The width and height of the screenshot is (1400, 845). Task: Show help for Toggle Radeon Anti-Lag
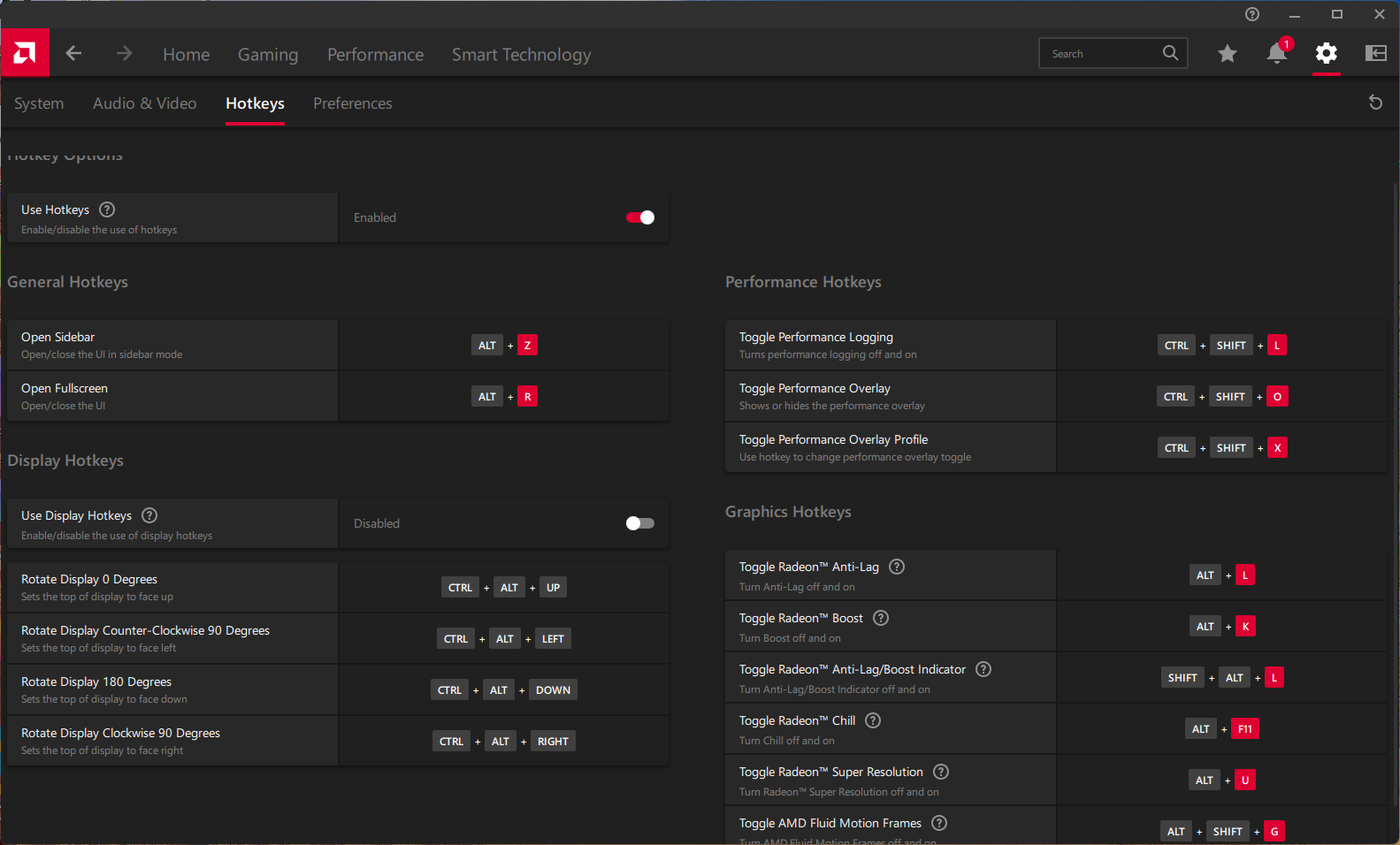click(x=897, y=567)
